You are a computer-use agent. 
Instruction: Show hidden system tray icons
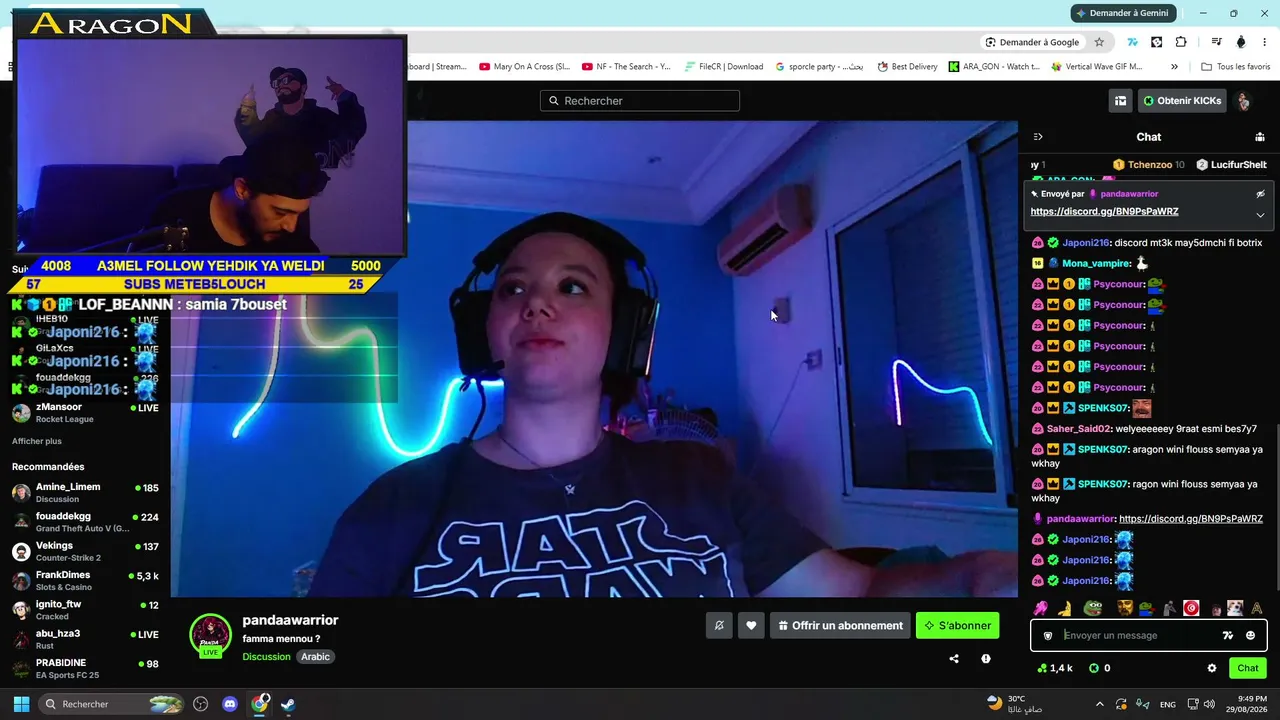[x=1100, y=704]
